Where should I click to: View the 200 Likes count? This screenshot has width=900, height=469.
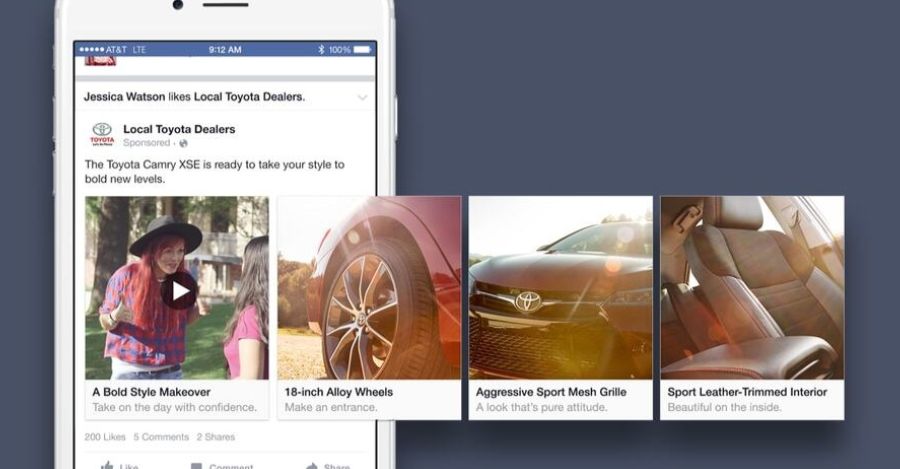(x=105, y=437)
